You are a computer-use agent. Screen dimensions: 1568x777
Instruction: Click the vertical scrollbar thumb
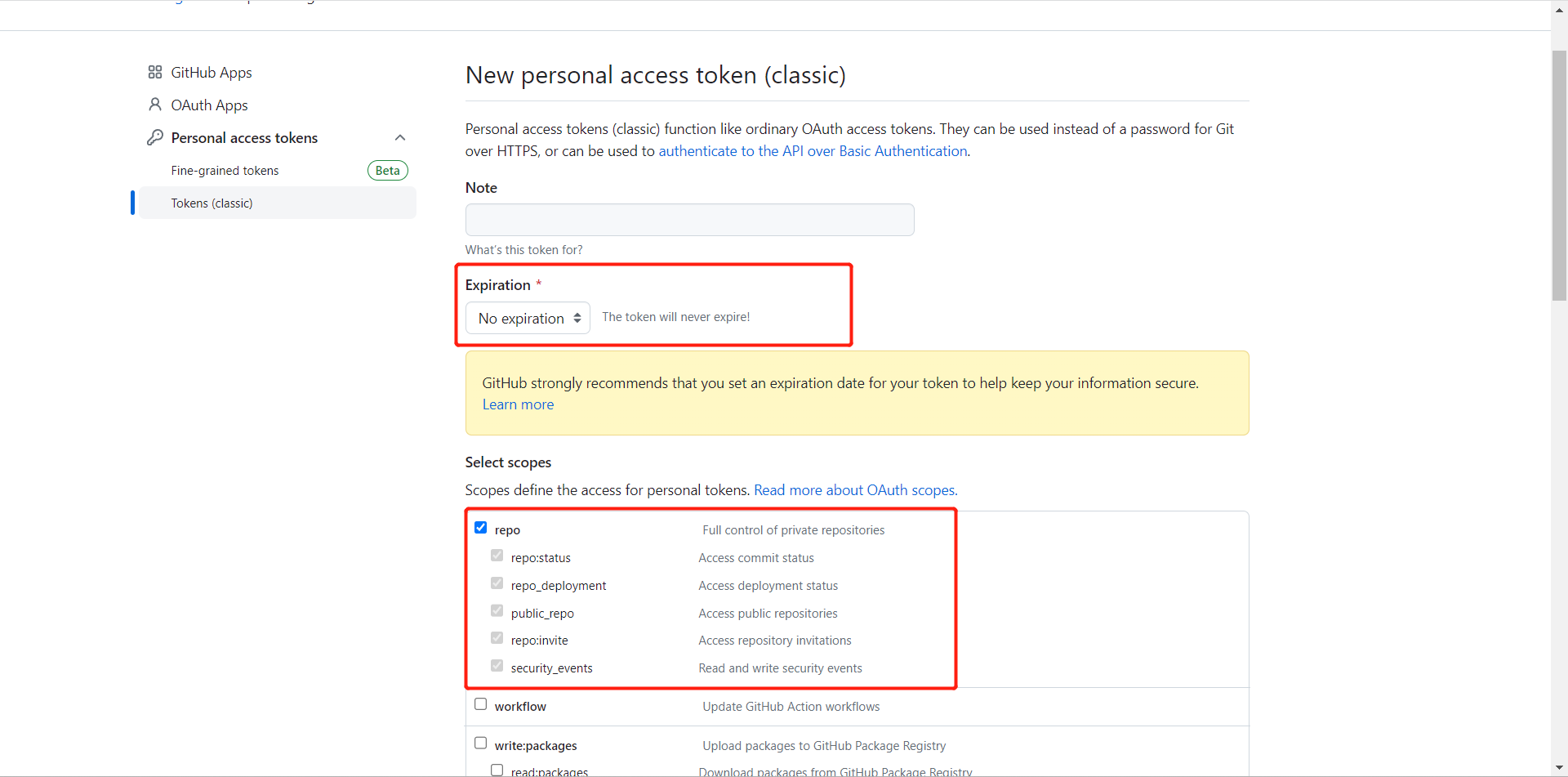[x=1559, y=176]
